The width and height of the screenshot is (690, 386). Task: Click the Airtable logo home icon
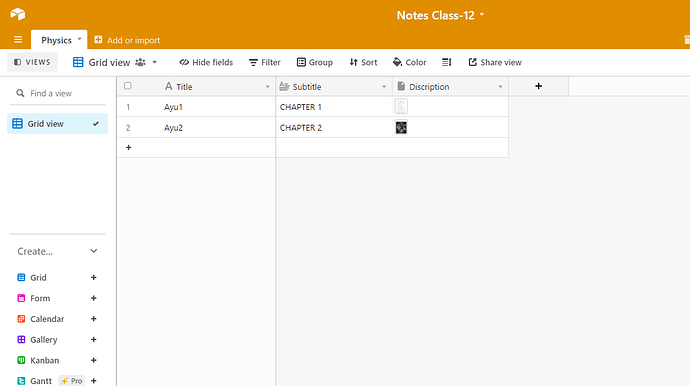[x=18, y=14]
